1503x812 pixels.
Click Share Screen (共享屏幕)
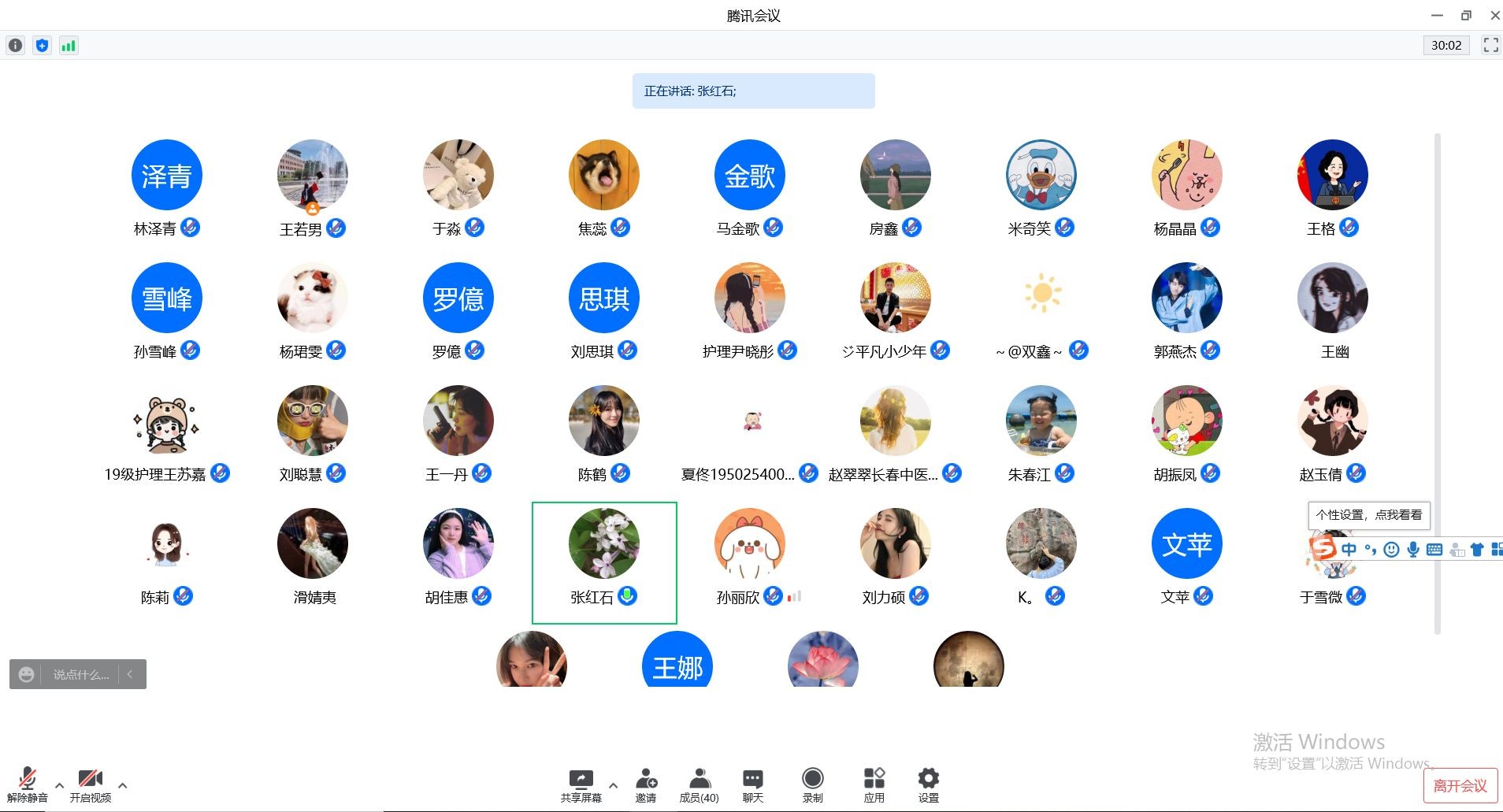coord(581,784)
